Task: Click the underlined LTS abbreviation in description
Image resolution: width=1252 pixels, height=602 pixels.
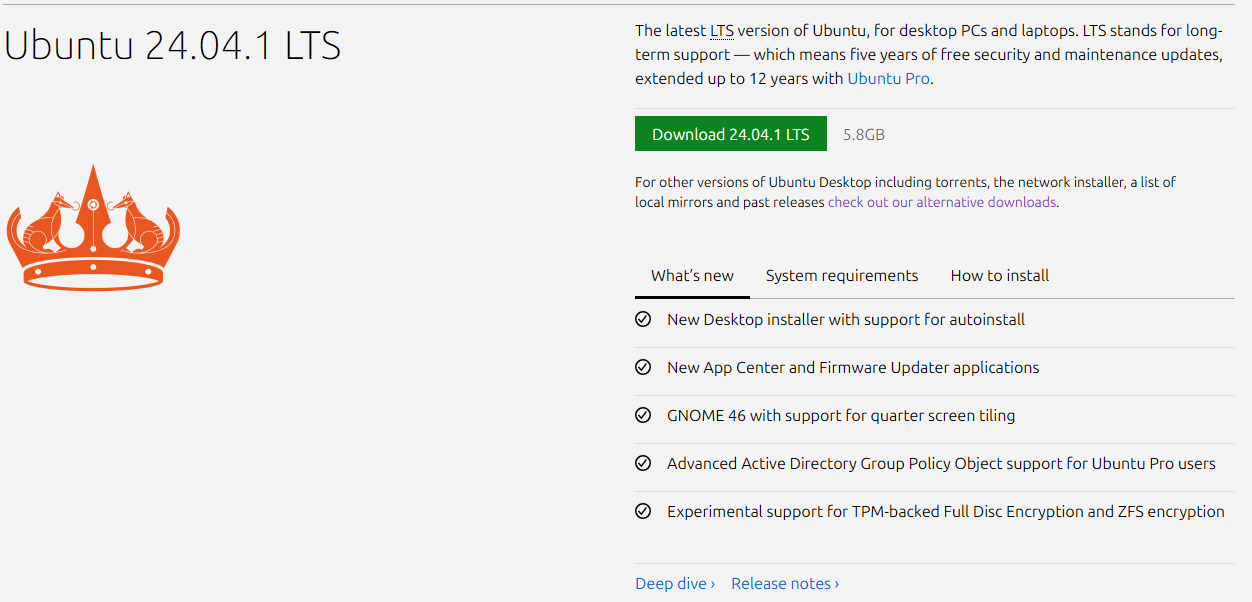Action: point(722,30)
